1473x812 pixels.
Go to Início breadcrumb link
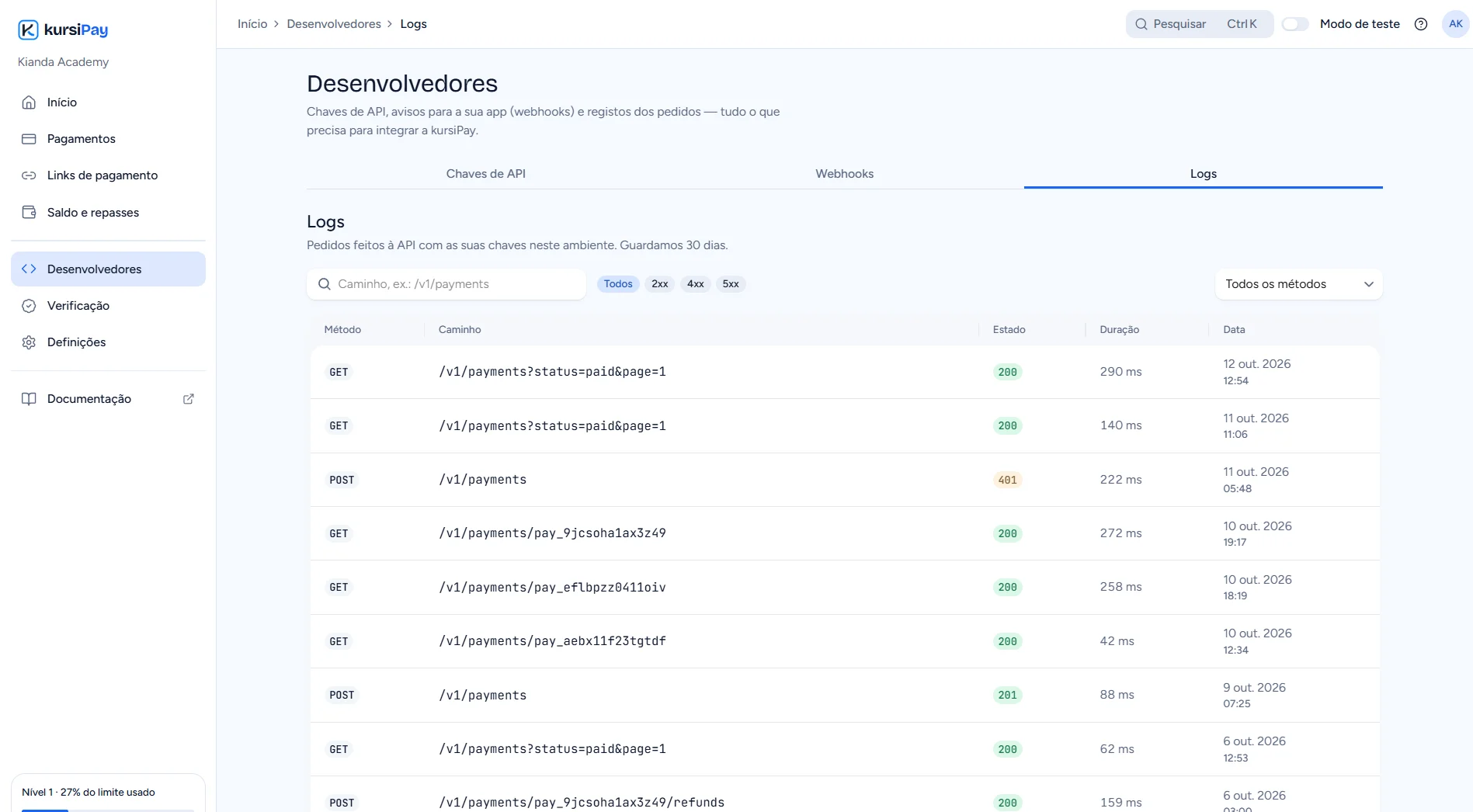(252, 24)
